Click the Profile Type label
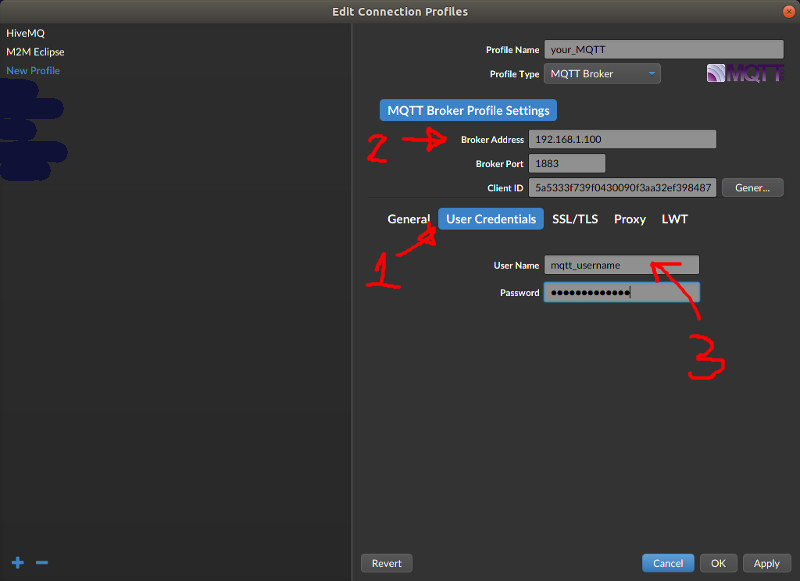The image size is (800, 581). (514, 74)
